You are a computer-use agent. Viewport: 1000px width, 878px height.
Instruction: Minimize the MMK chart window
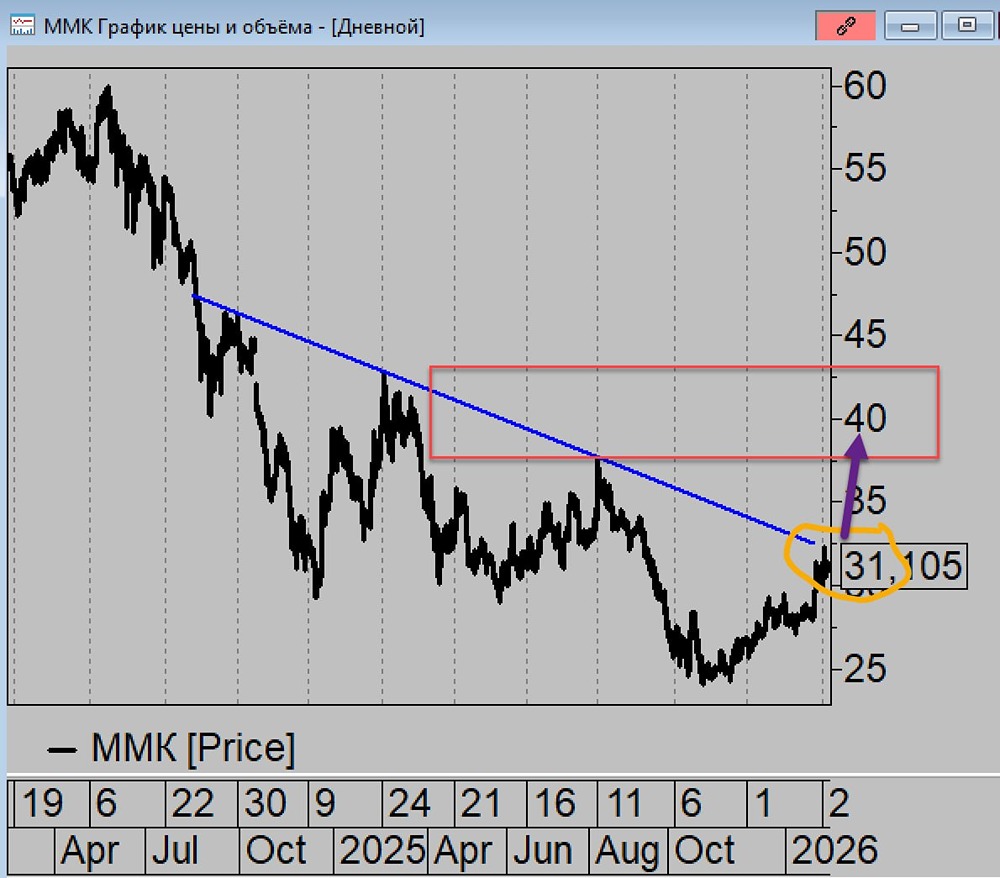910,26
